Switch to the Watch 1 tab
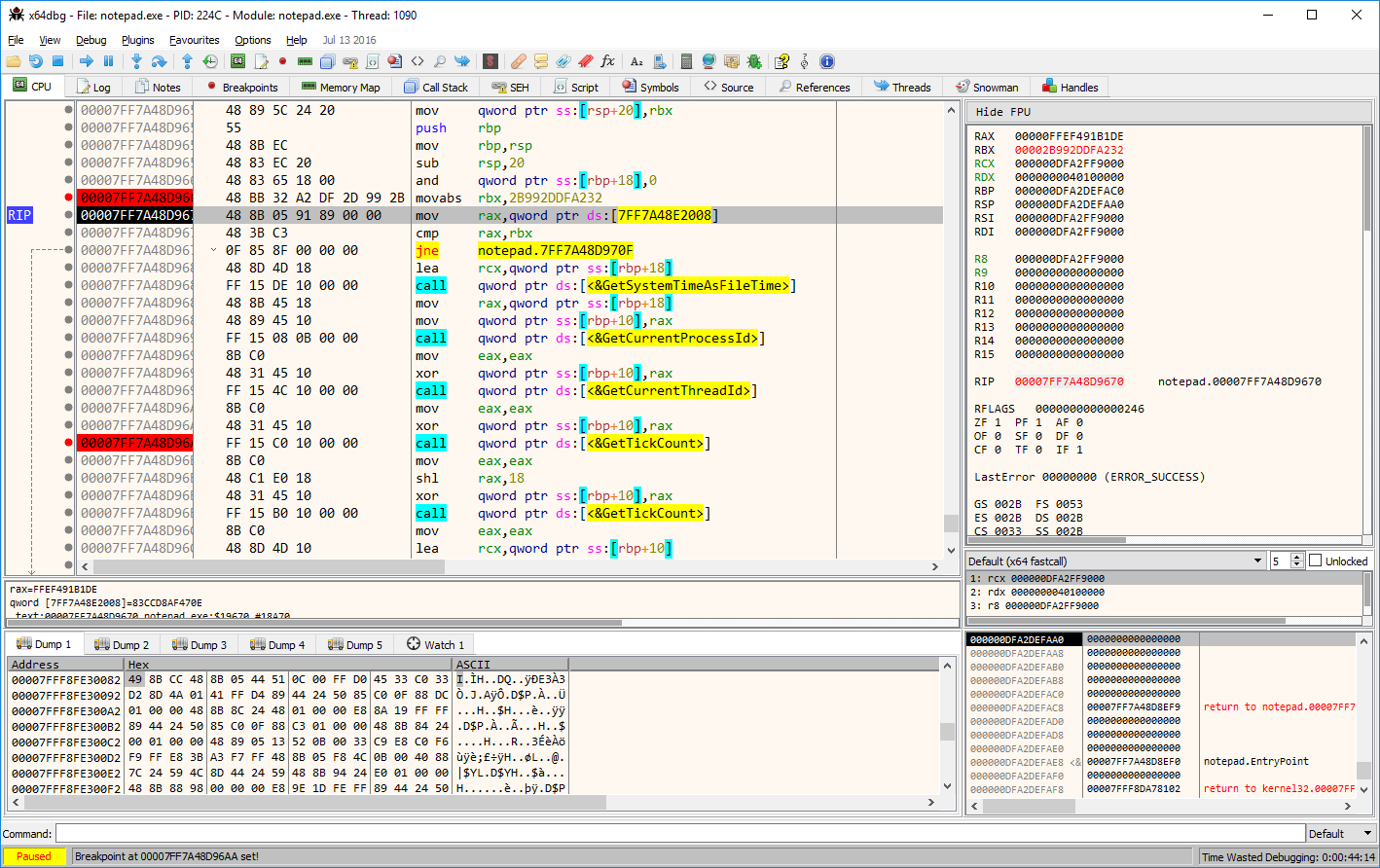1380x868 pixels. point(435,644)
